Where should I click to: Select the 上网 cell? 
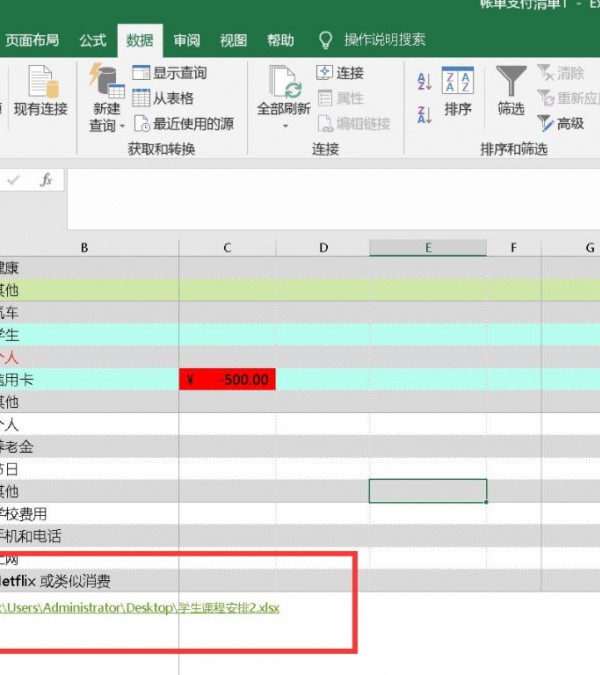point(89,558)
